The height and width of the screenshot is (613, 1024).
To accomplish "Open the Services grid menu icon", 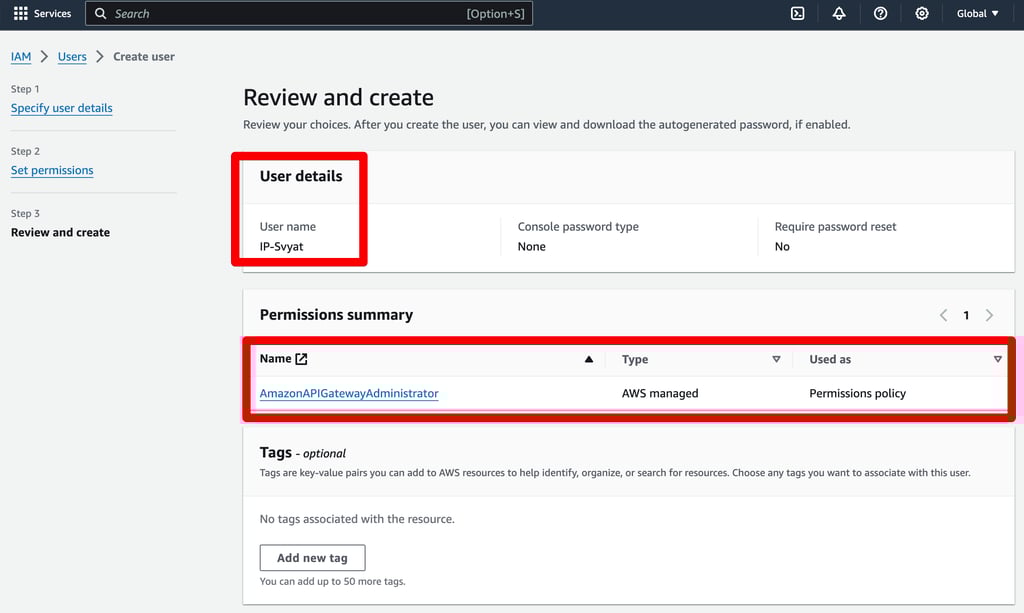I will point(20,13).
